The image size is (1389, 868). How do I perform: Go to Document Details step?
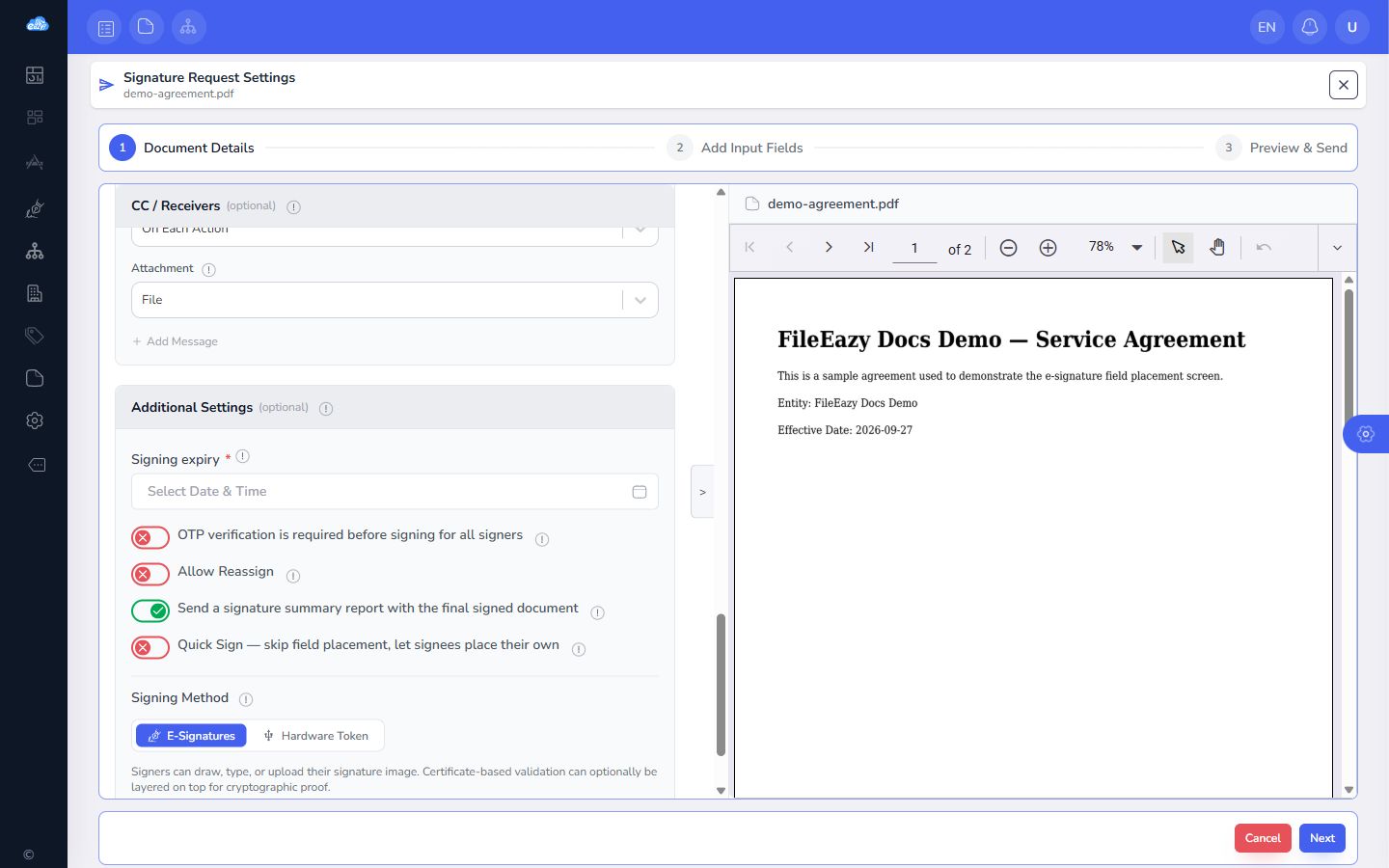[181, 148]
